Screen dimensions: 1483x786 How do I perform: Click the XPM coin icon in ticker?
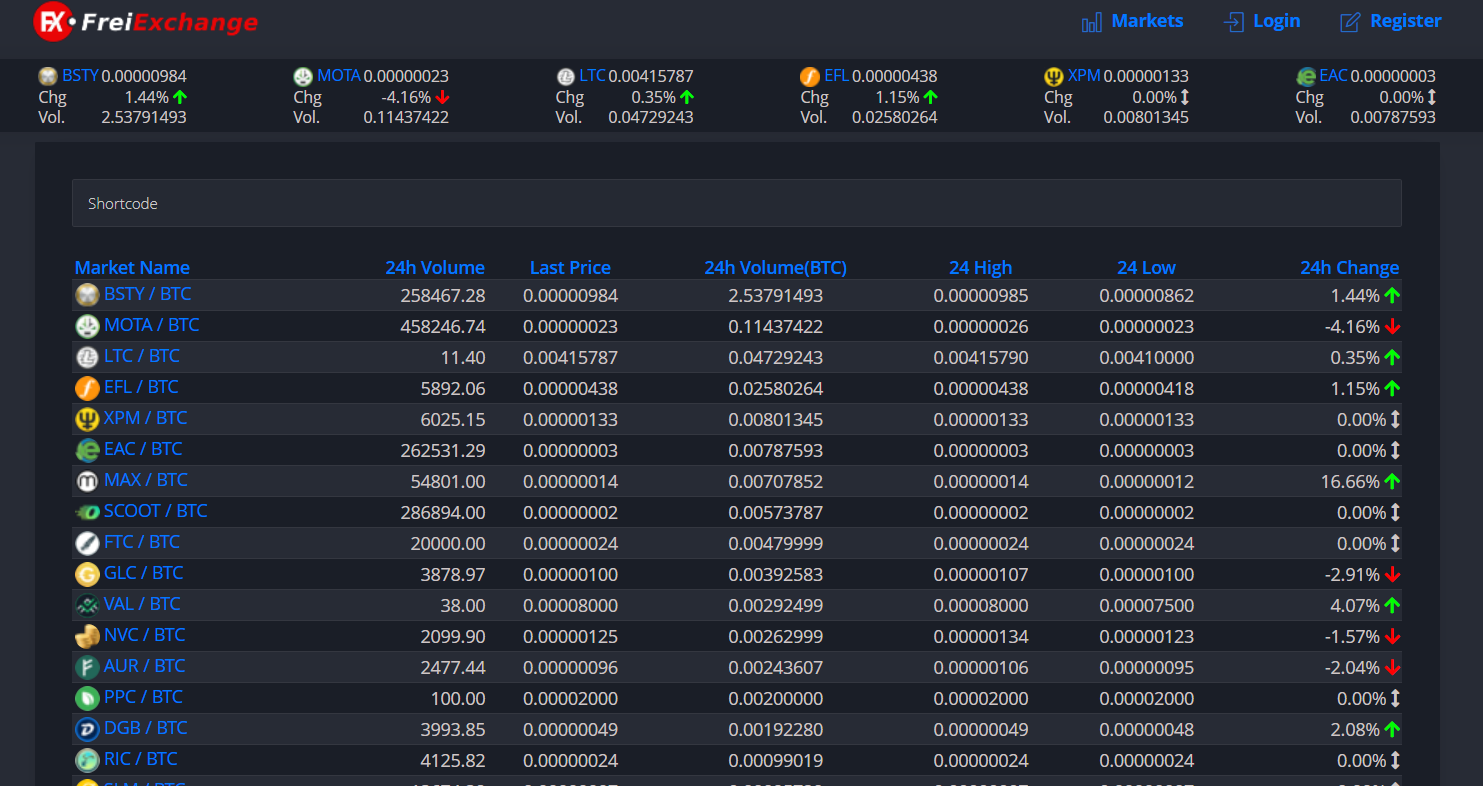point(1054,76)
